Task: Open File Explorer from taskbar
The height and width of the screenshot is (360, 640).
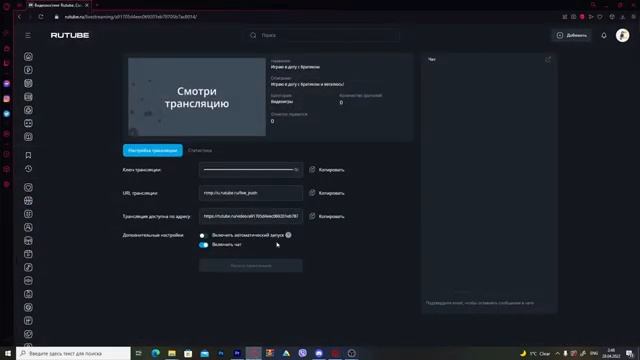Action: pos(172,353)
